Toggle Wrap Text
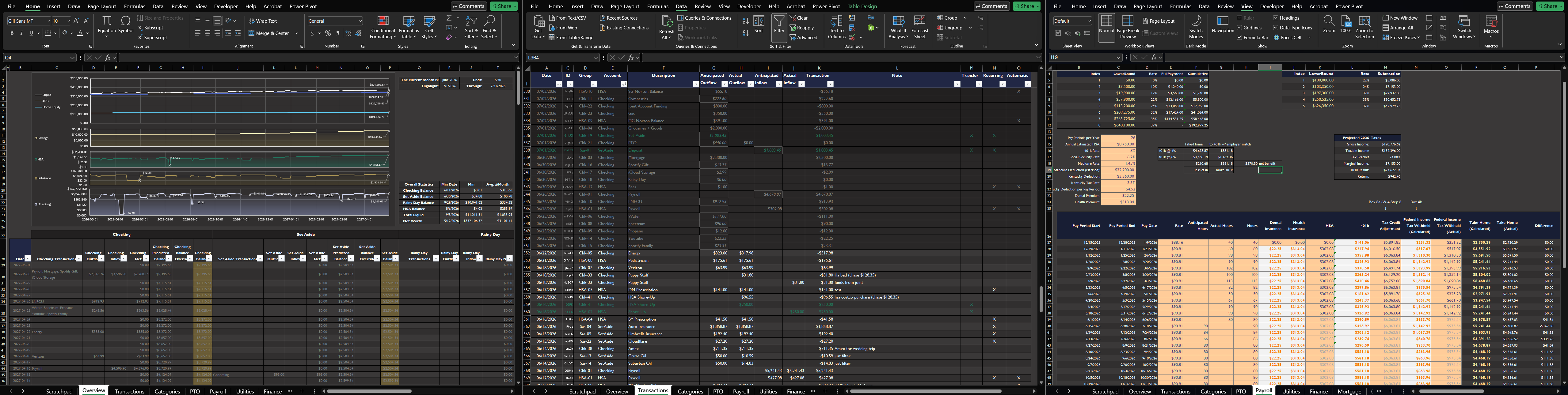The height and width of the screenshot is (395, 1568). point(263,21)
